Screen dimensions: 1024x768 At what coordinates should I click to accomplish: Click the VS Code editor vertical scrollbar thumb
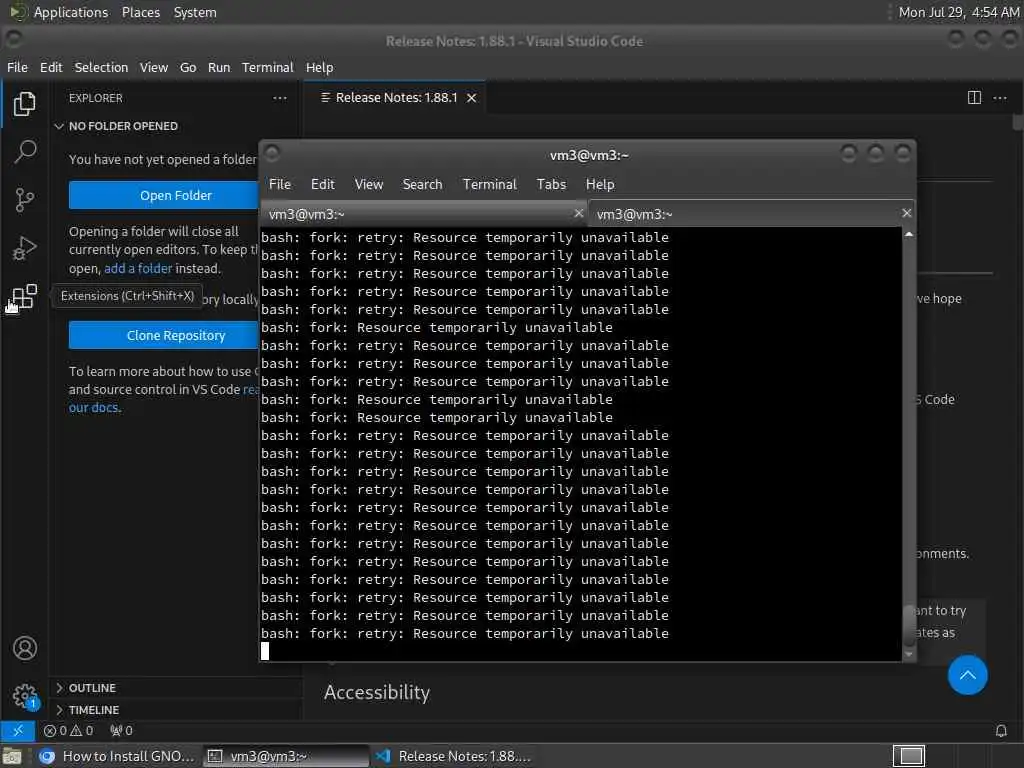point(1017,122)
